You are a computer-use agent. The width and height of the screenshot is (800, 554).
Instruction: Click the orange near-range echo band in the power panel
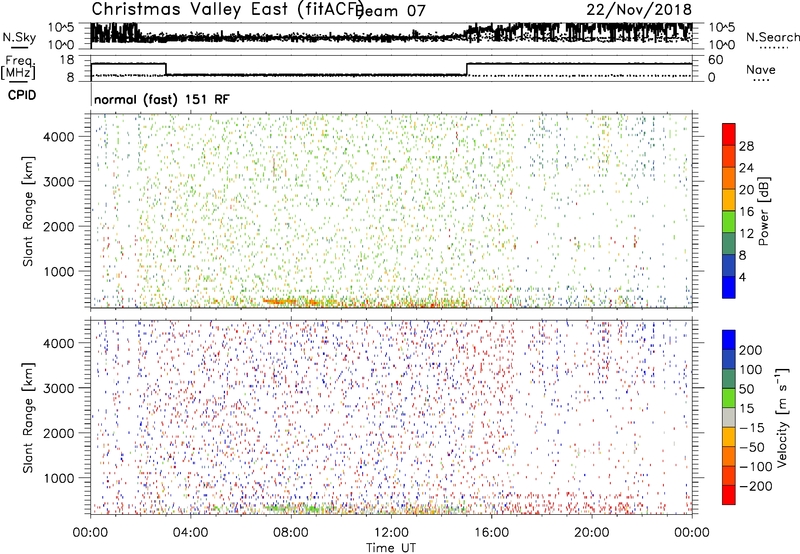pyautogui.click(x=280, y=301)
